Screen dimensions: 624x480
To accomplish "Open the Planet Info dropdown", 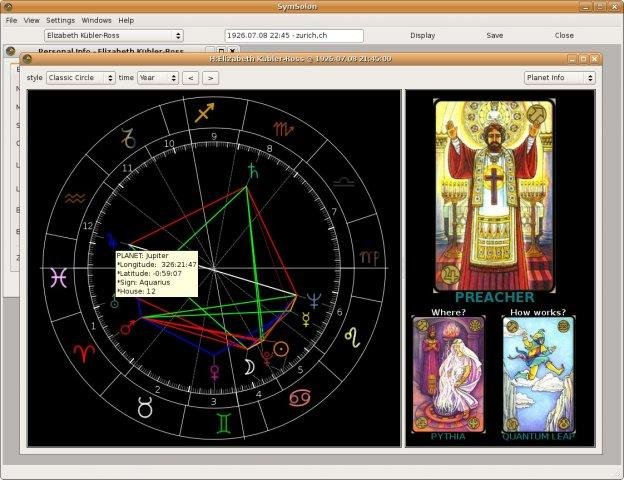I will [560, 78].
